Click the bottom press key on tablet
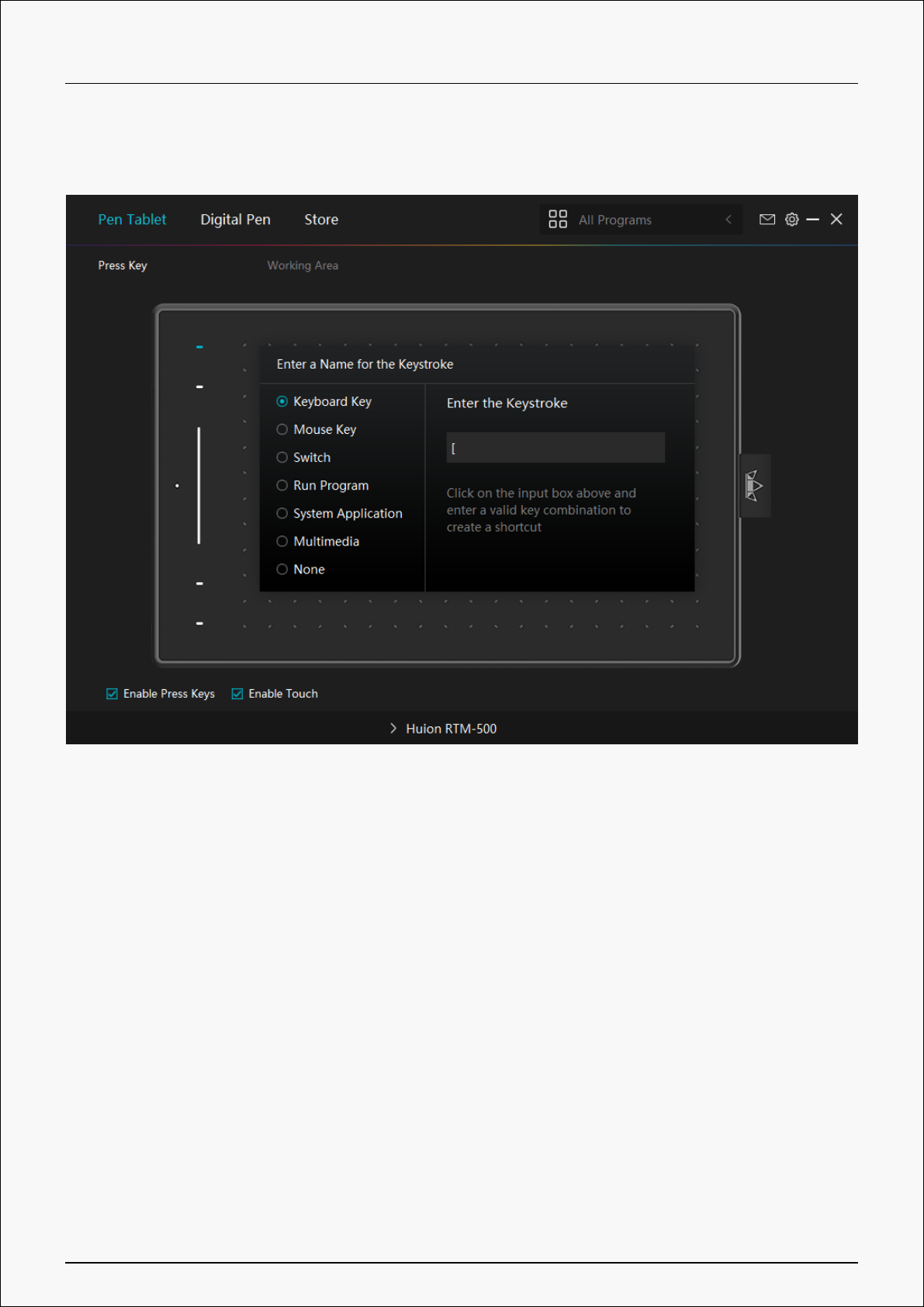Image resolution: width=924 pixels, height=1307 pixels. [x=199, y=623]
